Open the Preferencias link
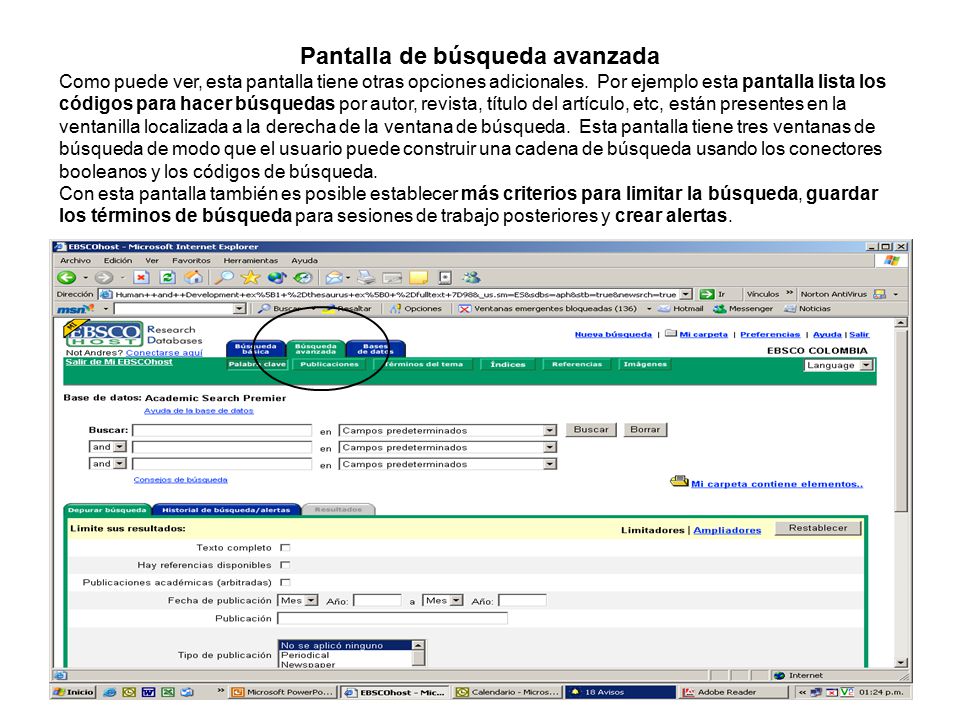Screen dimensions: 960x720 [x=770, y=334]
